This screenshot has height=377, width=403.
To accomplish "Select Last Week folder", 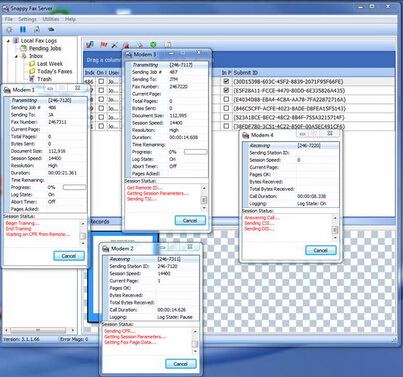I will 50,64.
